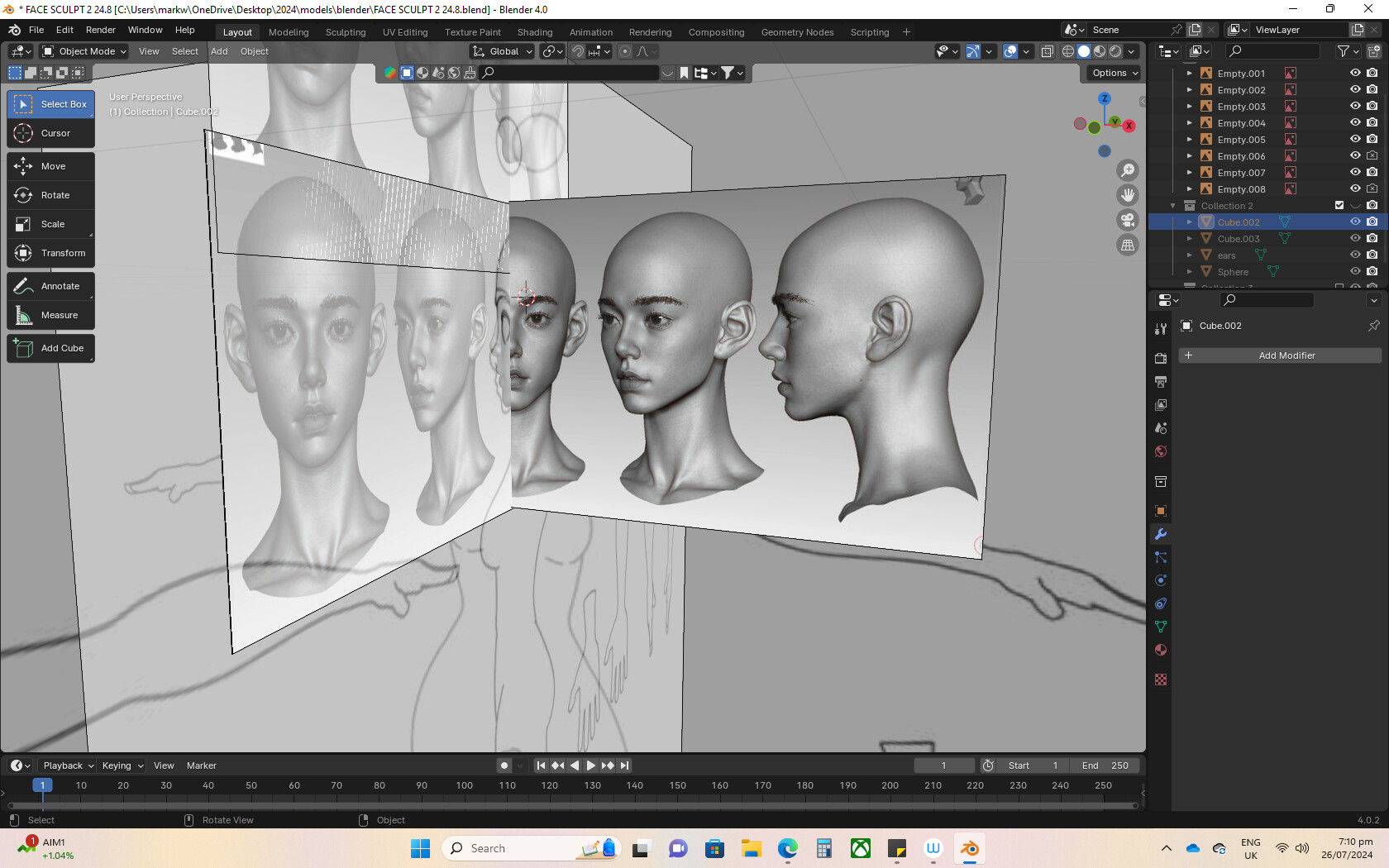Select the Cursor tool
Viewport: 1389px width, 868px height.
coord(51,133)
